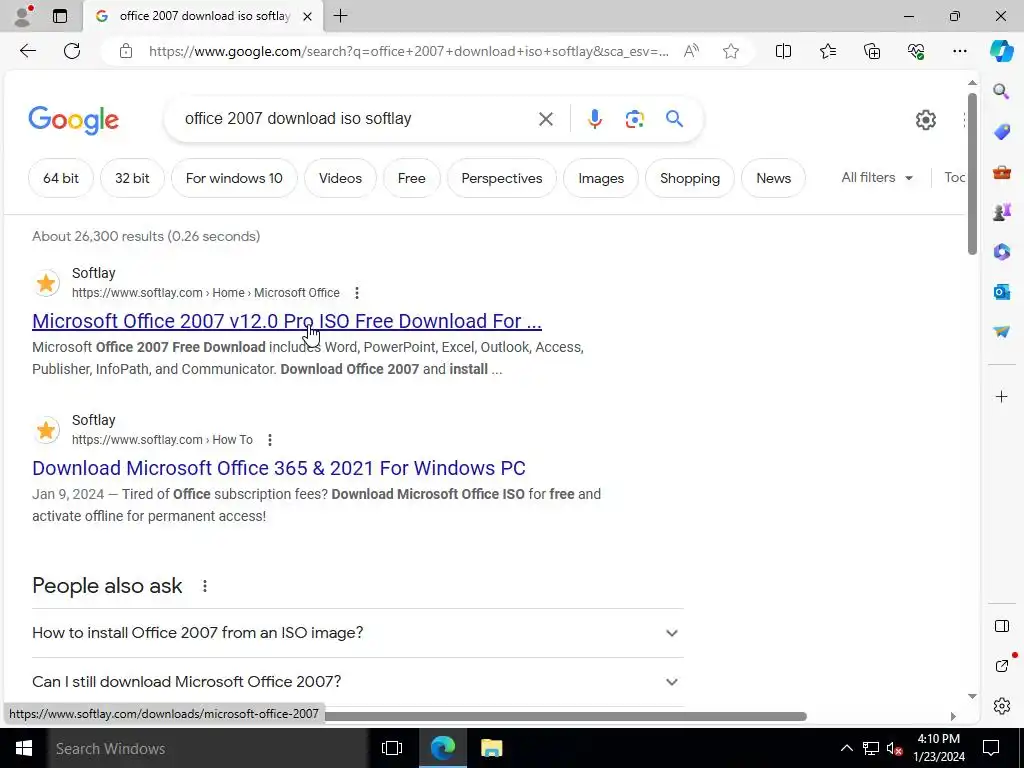Toggle sidebar panel layout icon

(1002, 626)
